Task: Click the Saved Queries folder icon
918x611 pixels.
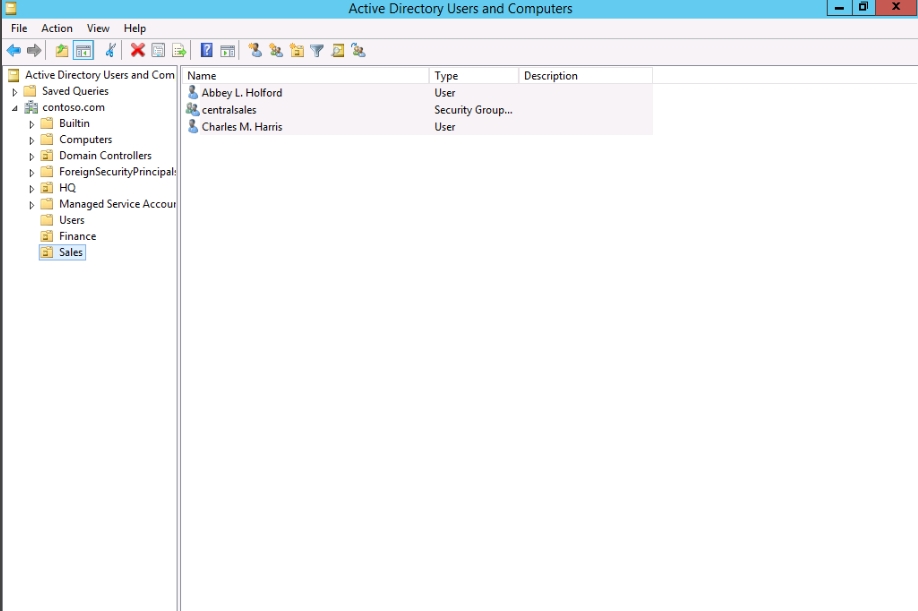Action: (30, 91)
